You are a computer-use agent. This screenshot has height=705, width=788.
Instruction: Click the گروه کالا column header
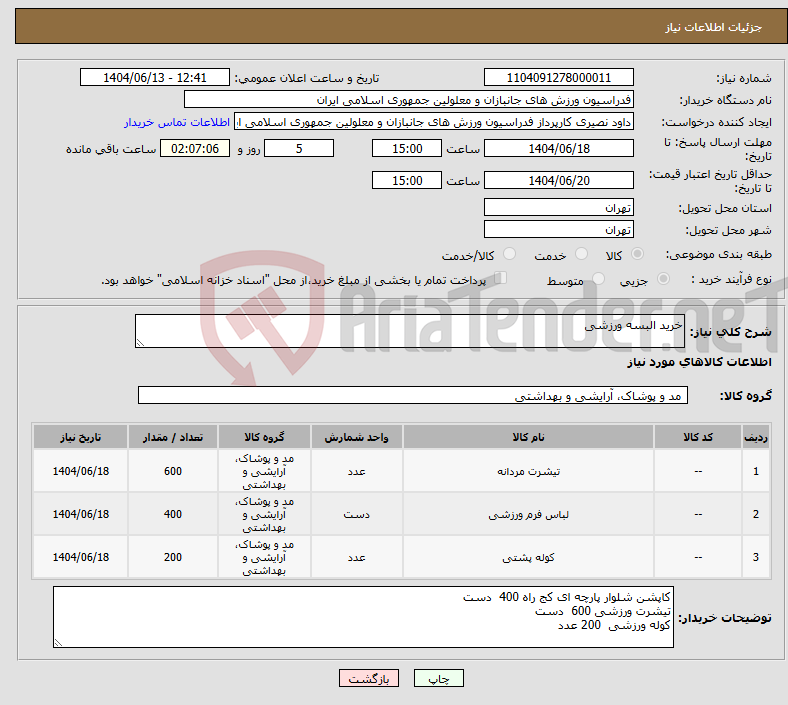[x=264, y=437]
